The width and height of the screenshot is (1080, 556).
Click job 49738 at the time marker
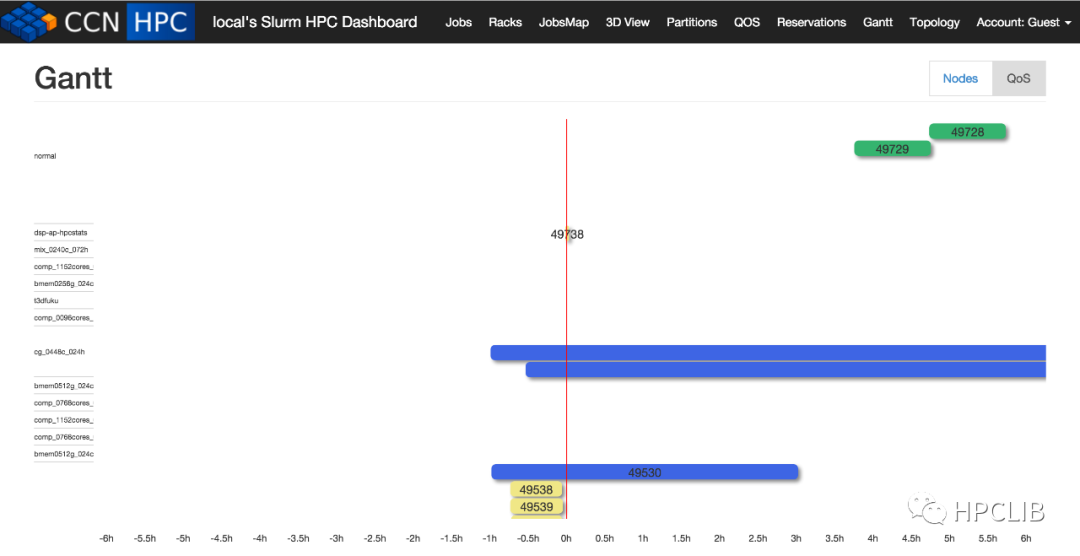tap(567, 234)
